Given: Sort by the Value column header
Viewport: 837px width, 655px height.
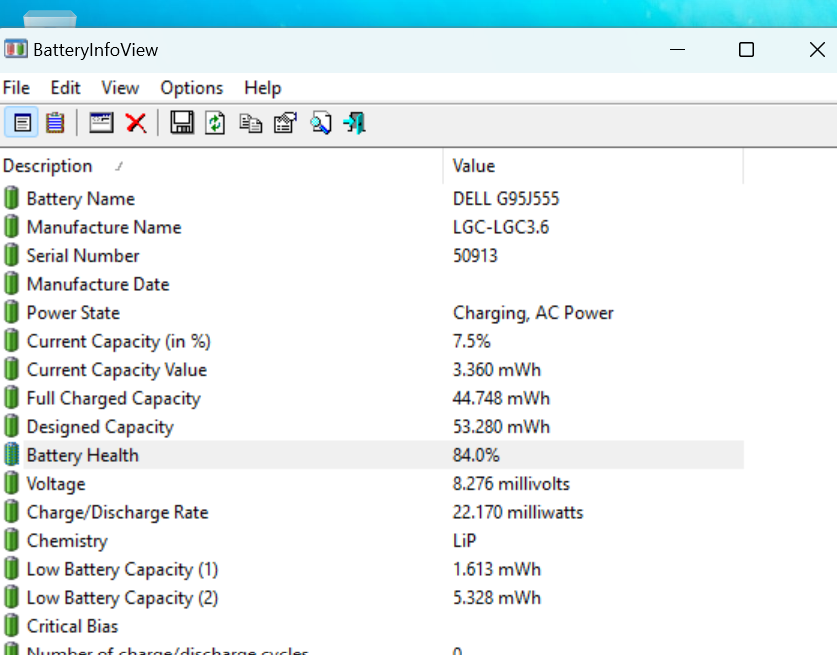Looking at the screenshot, I should [x=593, y=166].
